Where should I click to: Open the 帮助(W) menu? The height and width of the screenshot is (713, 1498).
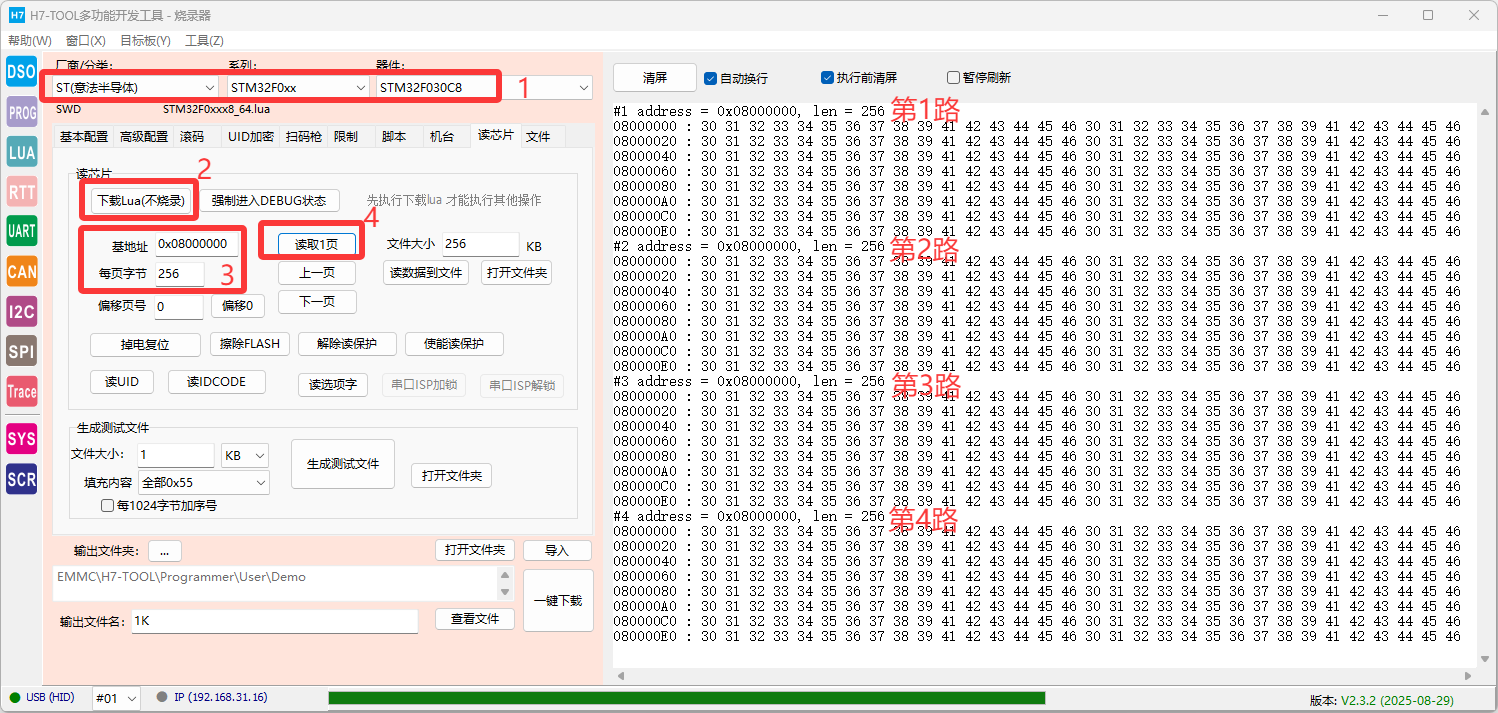coord(30,41)
